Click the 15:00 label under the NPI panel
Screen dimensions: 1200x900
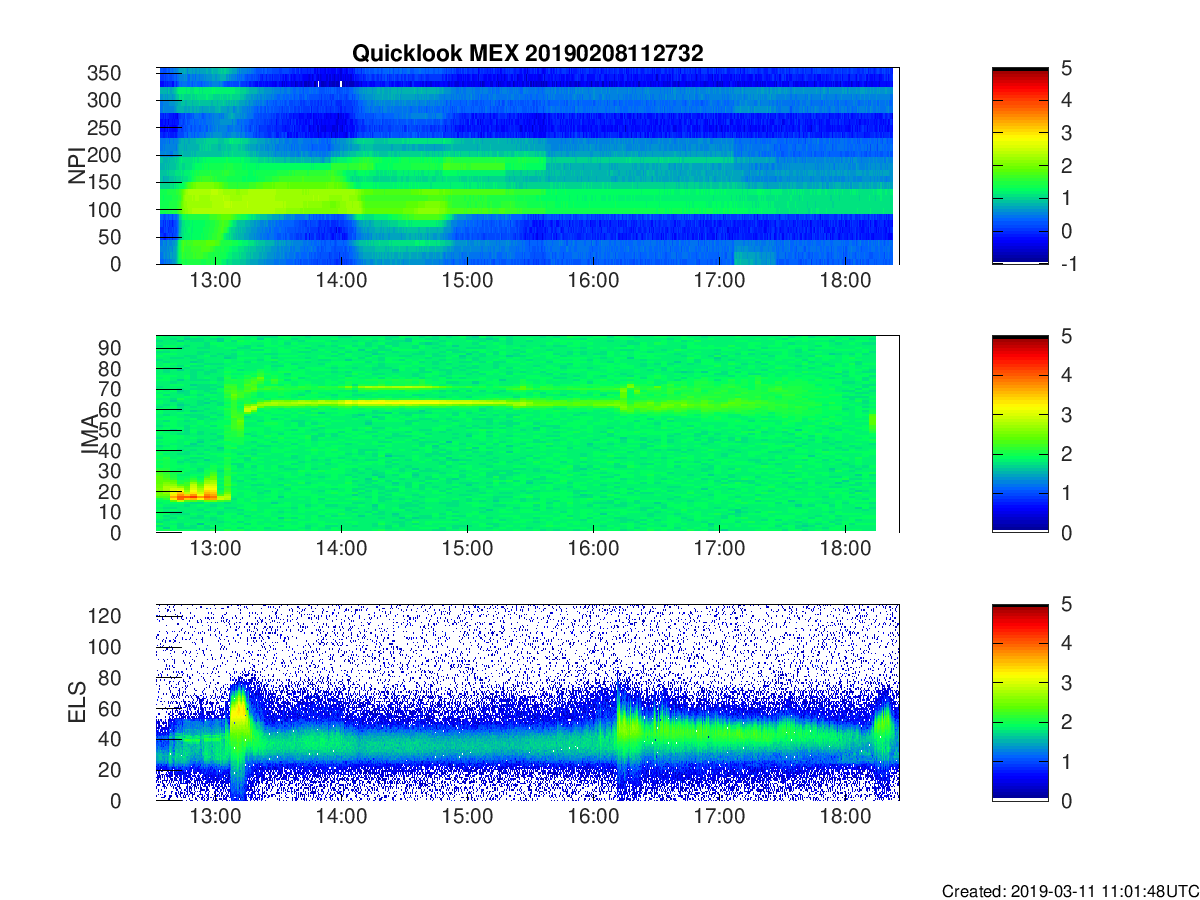coord(468,282)
